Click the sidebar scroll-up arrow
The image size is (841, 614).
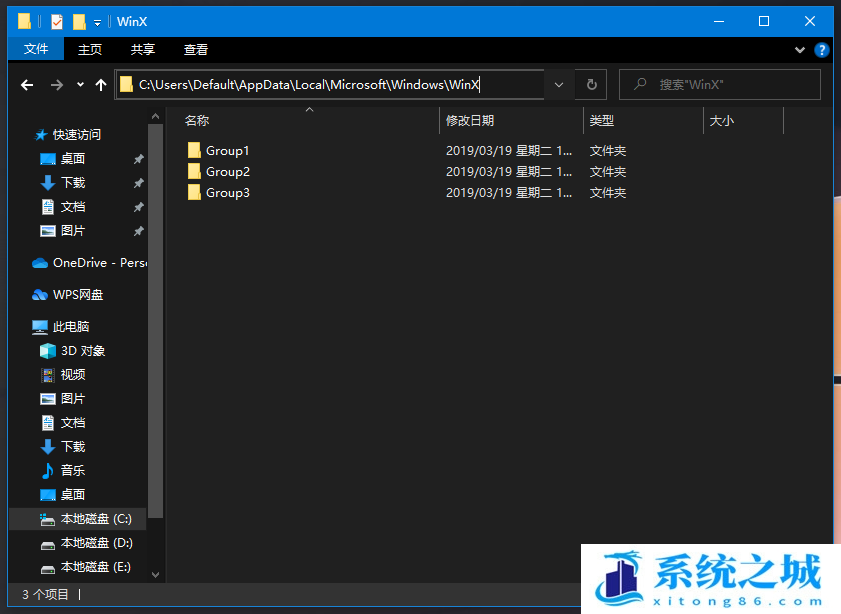(x=156, y=116)
